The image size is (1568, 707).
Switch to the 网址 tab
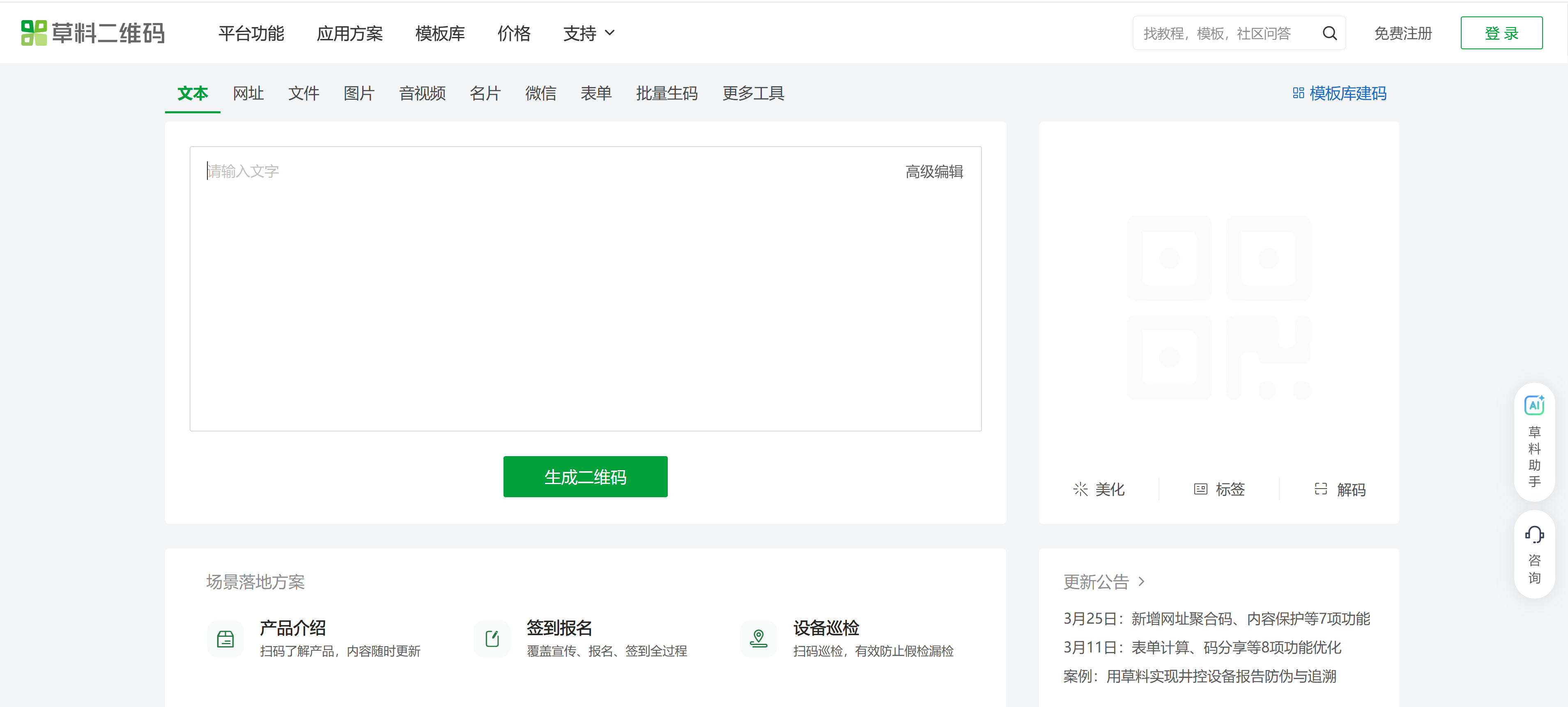(x=248, y=94)
